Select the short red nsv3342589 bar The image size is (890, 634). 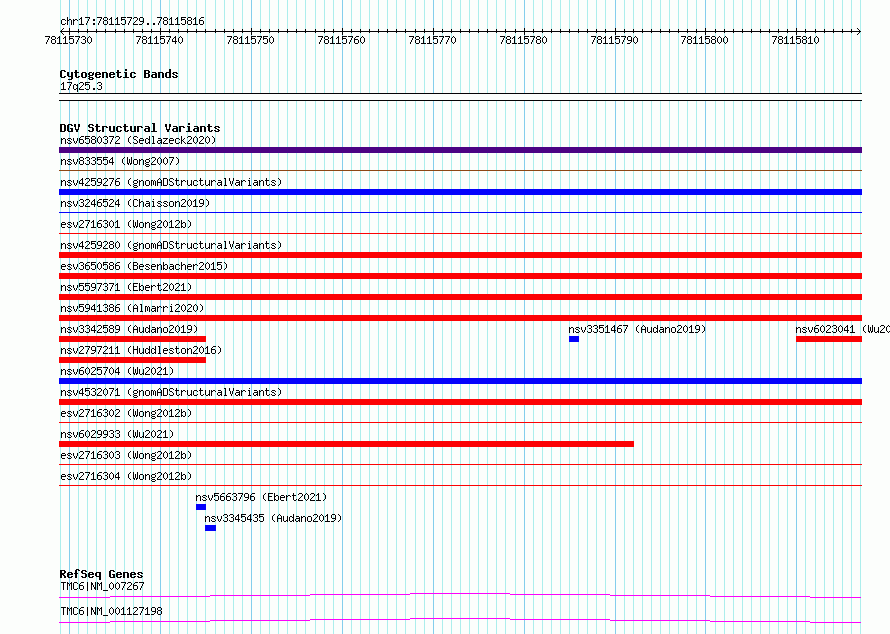132,339
